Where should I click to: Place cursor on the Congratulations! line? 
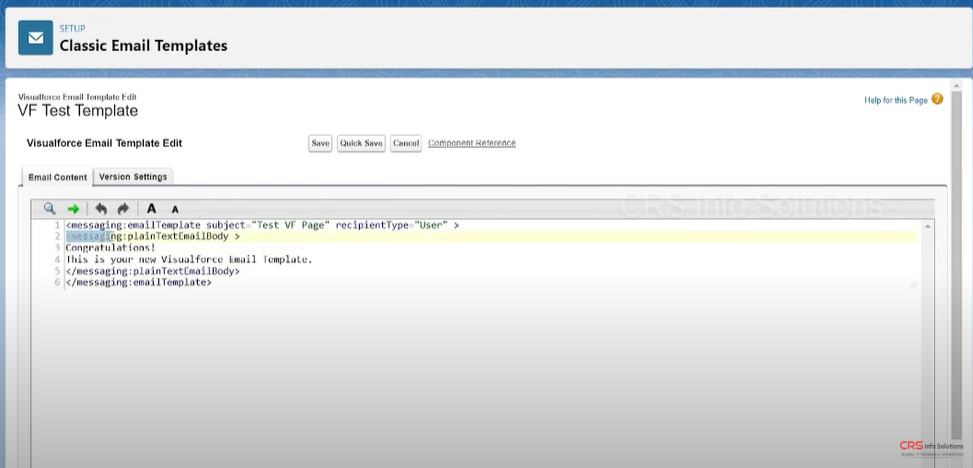pyautogui.click(x=110, y=248)
